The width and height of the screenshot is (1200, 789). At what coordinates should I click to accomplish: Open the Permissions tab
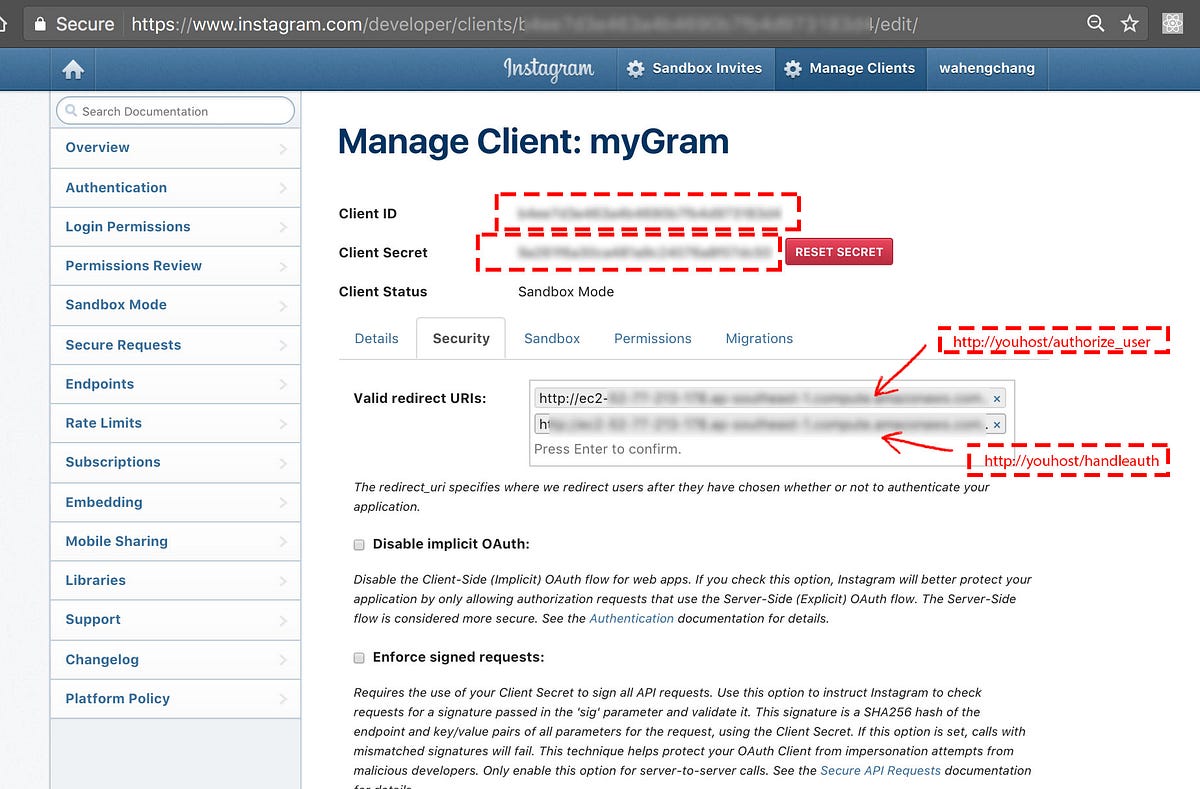click(x=653, y=339)
